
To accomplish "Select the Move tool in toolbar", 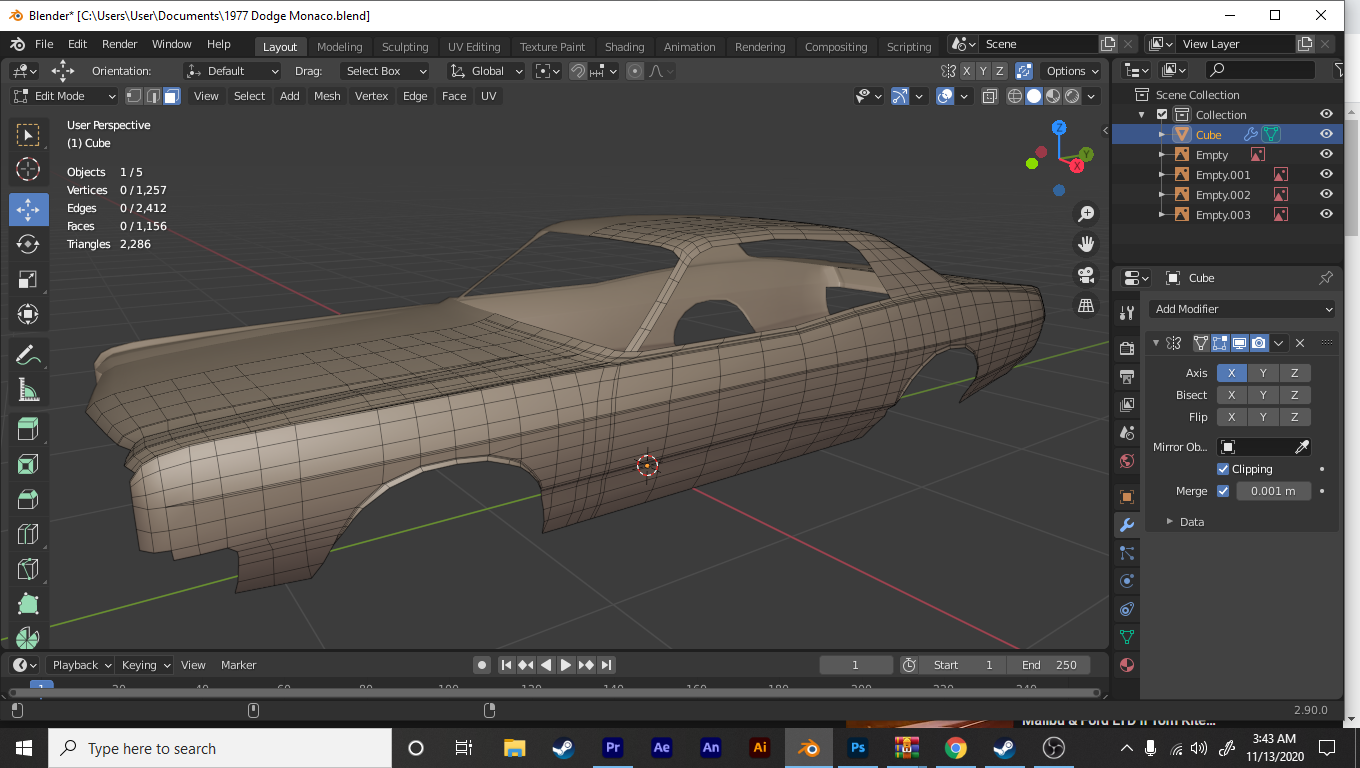I will pos(28,209).
